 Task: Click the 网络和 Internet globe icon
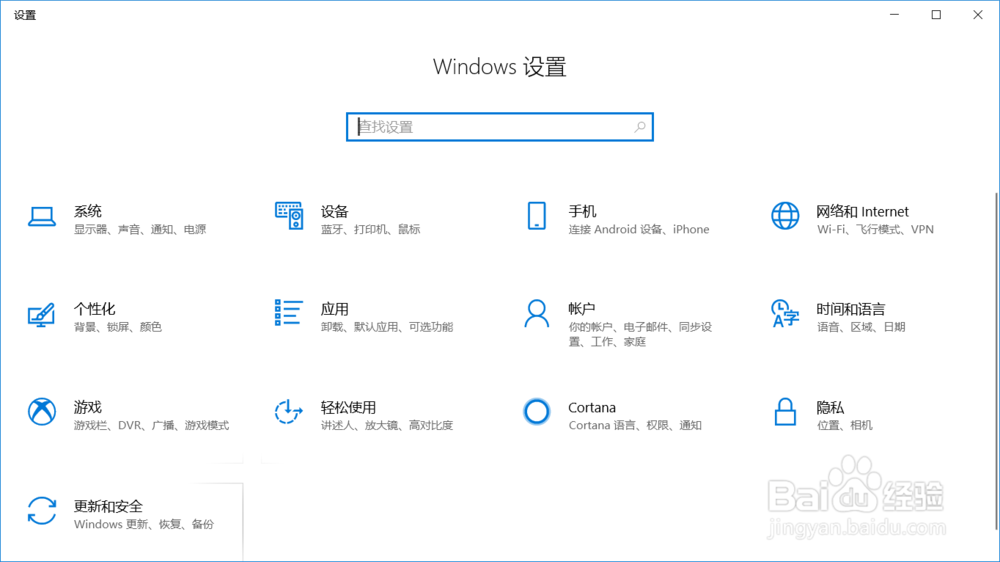[785, 216]
